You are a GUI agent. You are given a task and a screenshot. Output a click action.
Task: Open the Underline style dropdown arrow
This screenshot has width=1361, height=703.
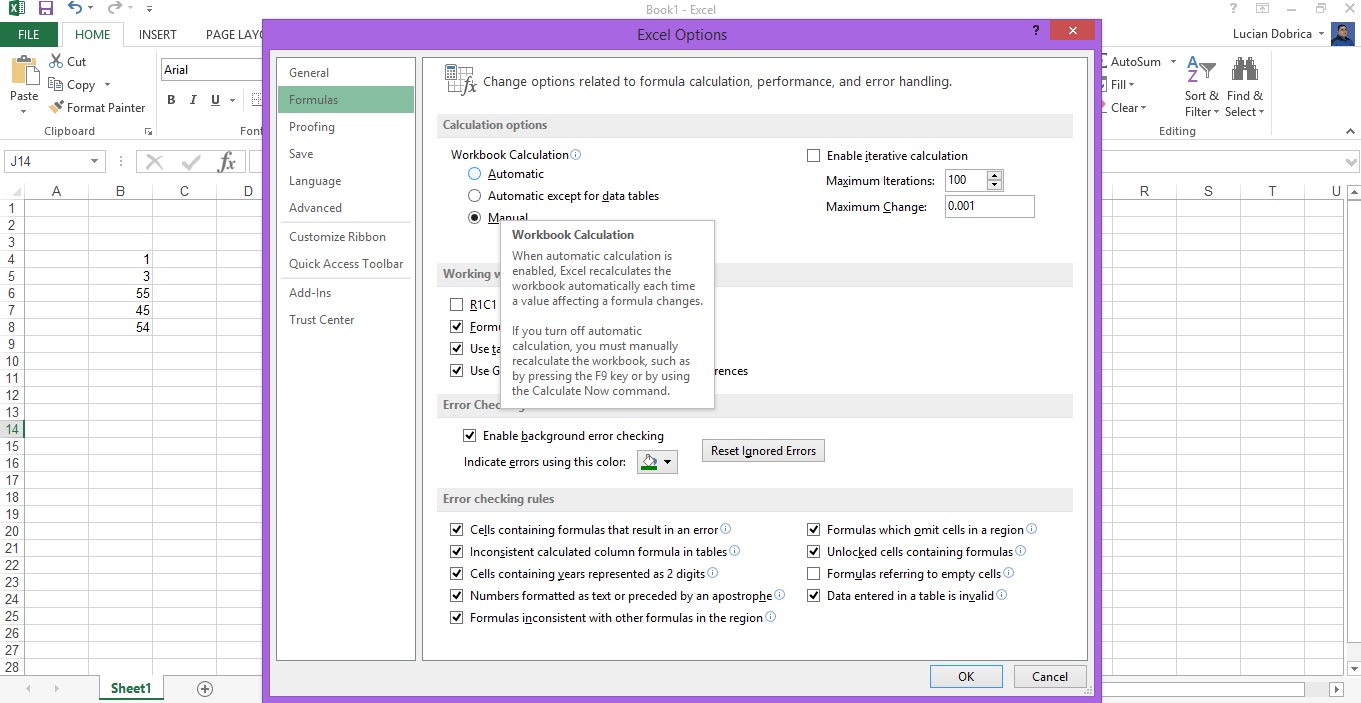[x=232, y=100]
